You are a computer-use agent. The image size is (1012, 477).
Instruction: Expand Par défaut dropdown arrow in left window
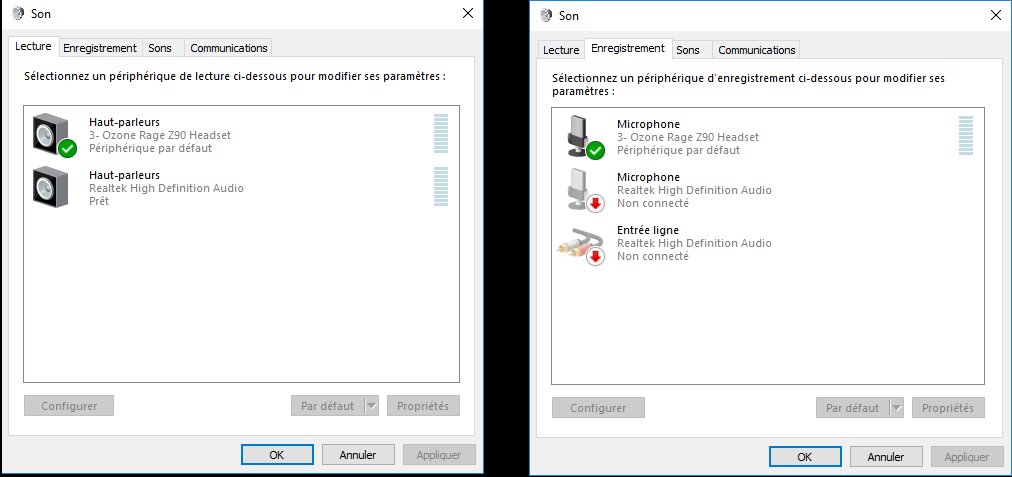tap(371, 406)
